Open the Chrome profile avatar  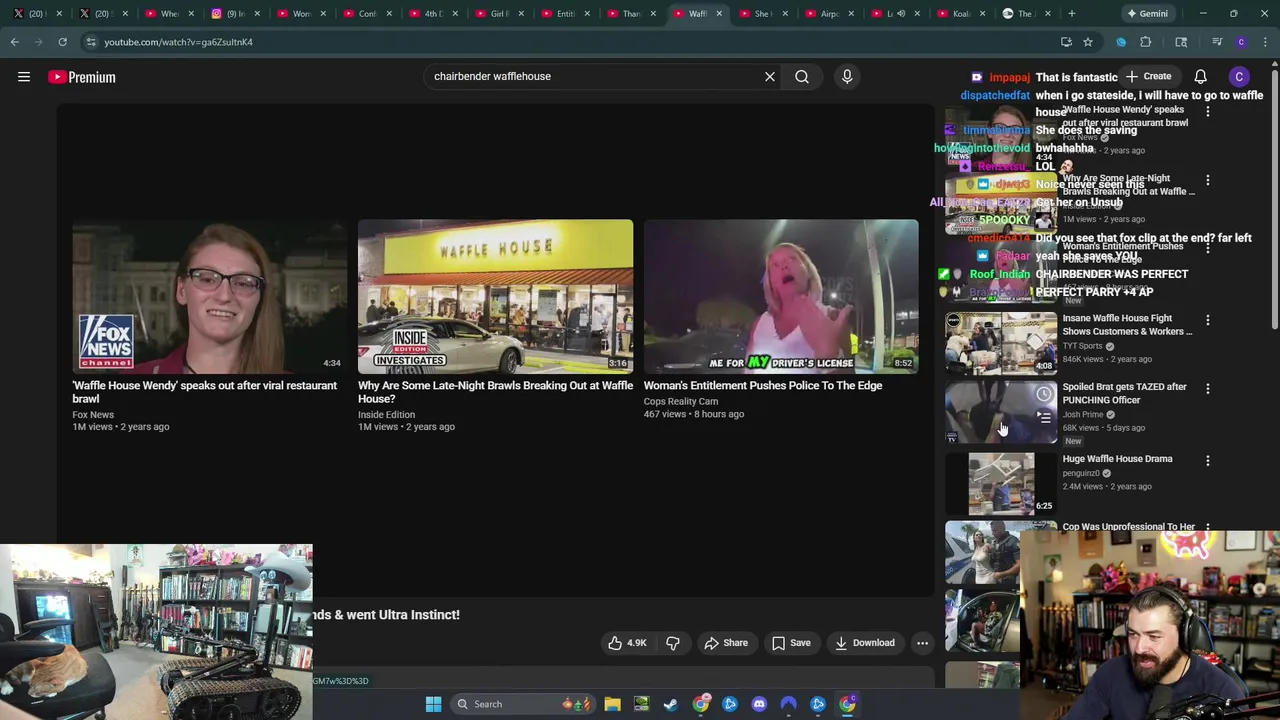point(1241,42)
